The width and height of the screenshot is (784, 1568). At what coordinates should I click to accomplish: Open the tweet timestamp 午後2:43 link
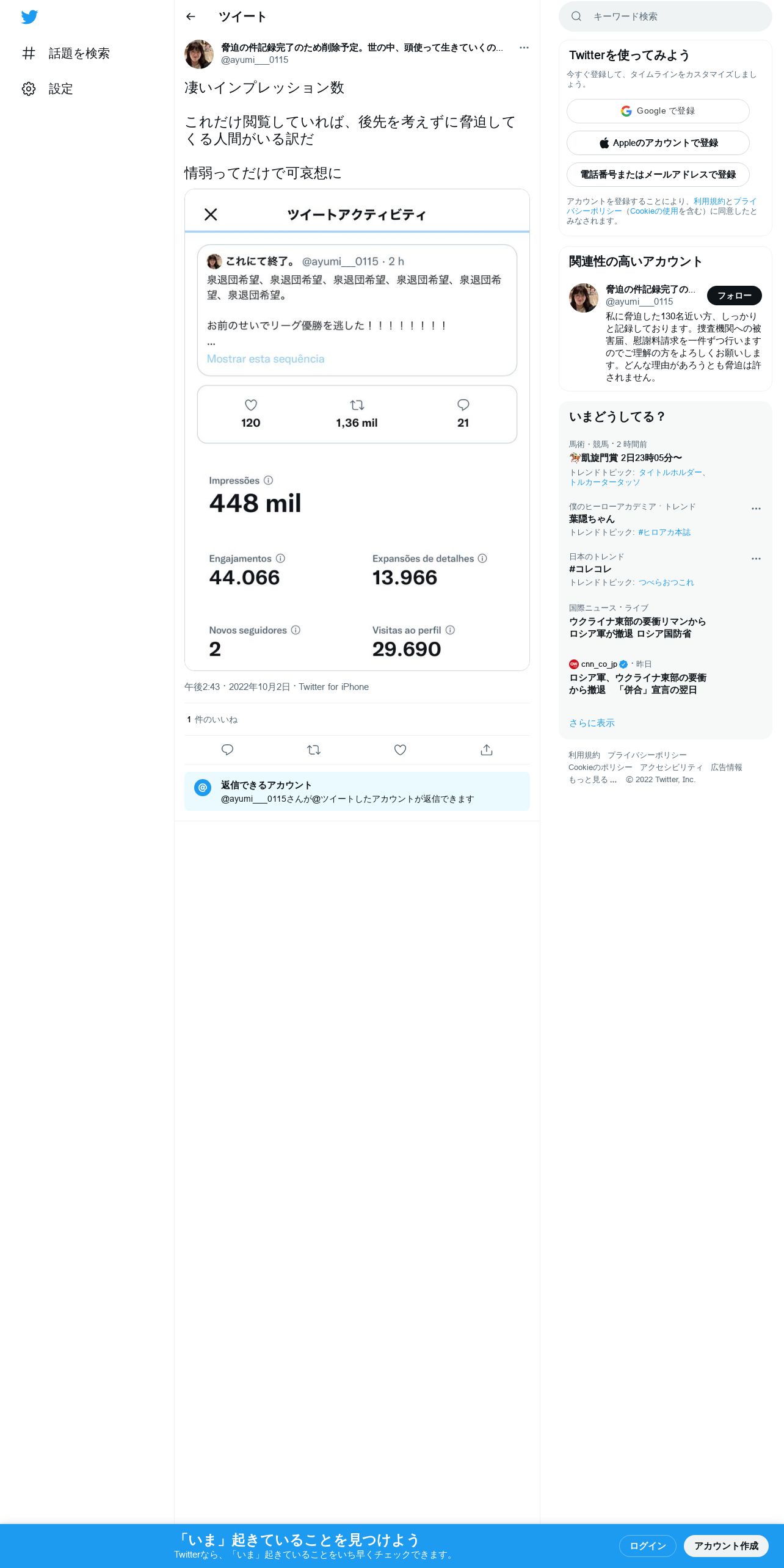click(x=237, y=687)
